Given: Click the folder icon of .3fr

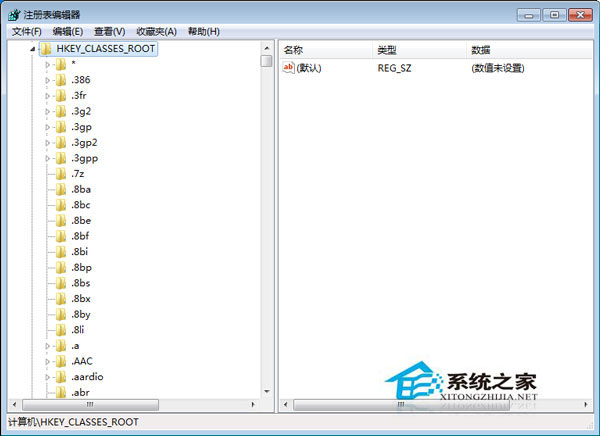Looking at the screenshot, I should [61, 96].
